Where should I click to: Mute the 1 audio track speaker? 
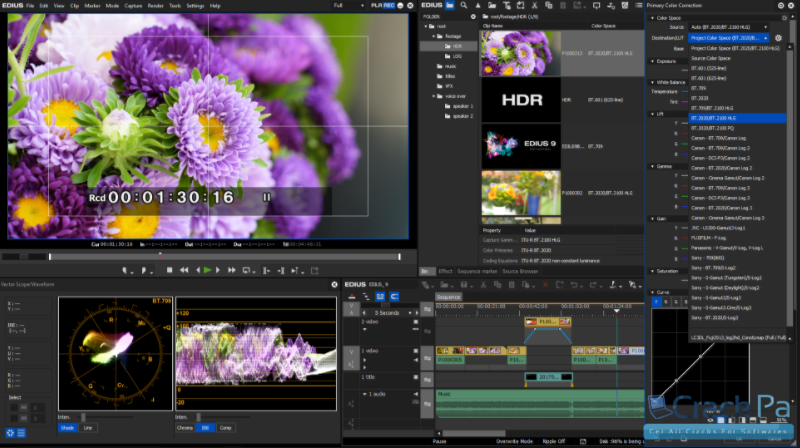416,394
